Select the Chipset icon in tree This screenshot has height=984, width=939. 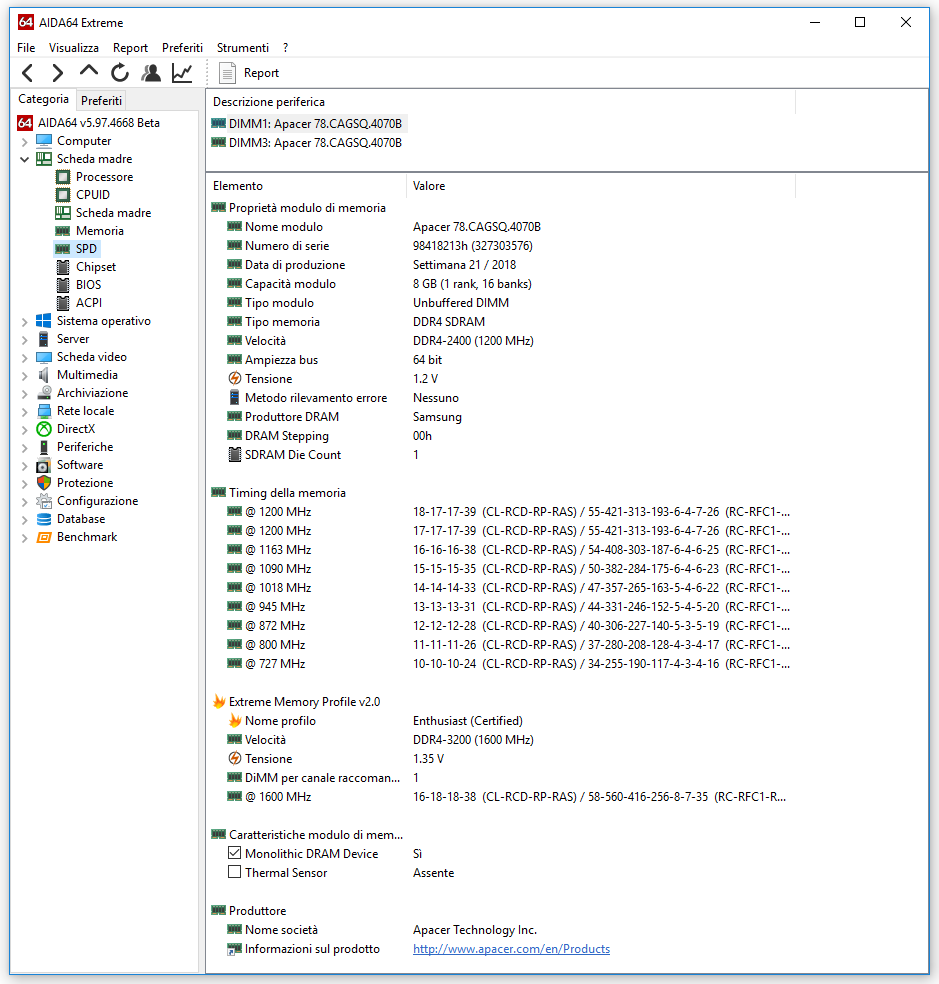(x=63, y=267)
